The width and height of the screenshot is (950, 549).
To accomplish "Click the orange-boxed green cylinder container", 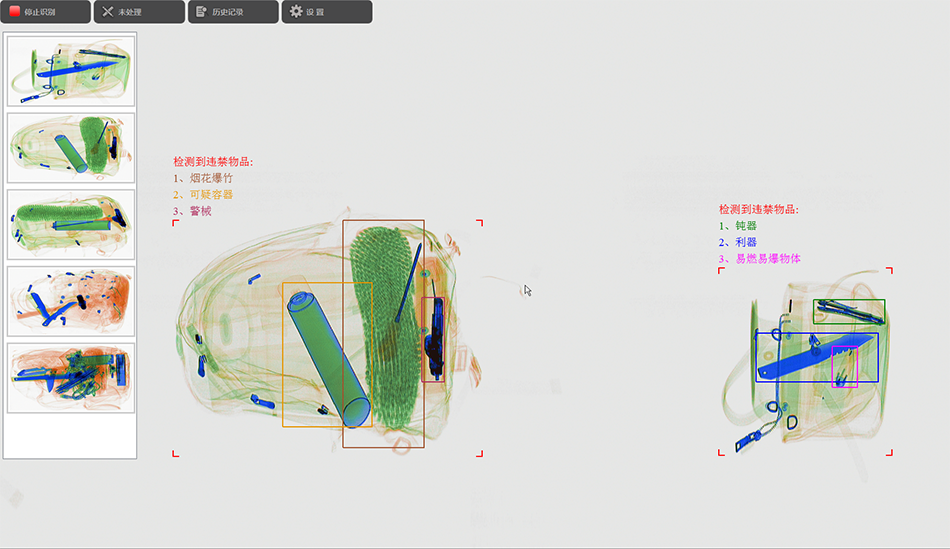I will tap(326, 357).
